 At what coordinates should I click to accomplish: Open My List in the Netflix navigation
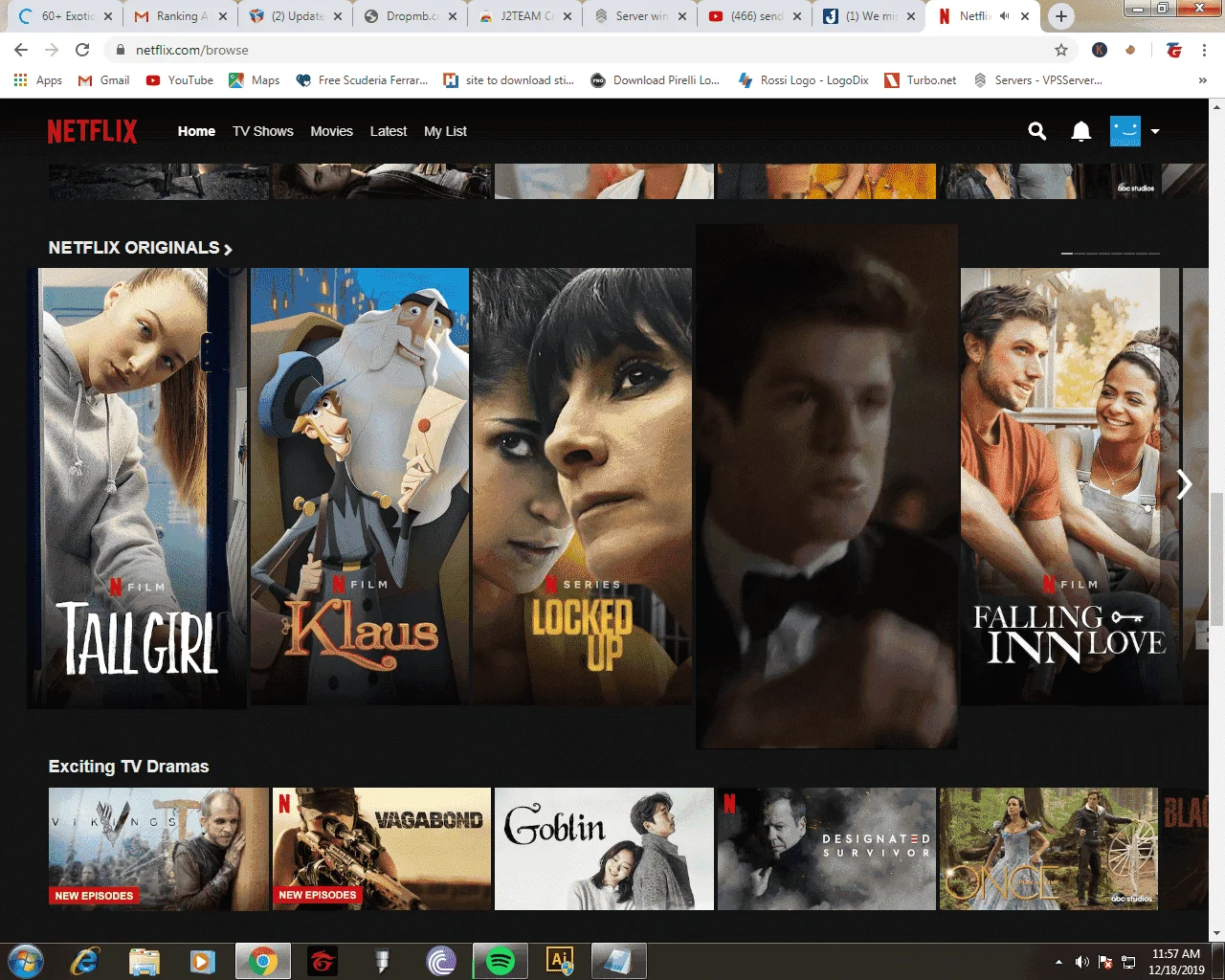(x=445, y=131)
